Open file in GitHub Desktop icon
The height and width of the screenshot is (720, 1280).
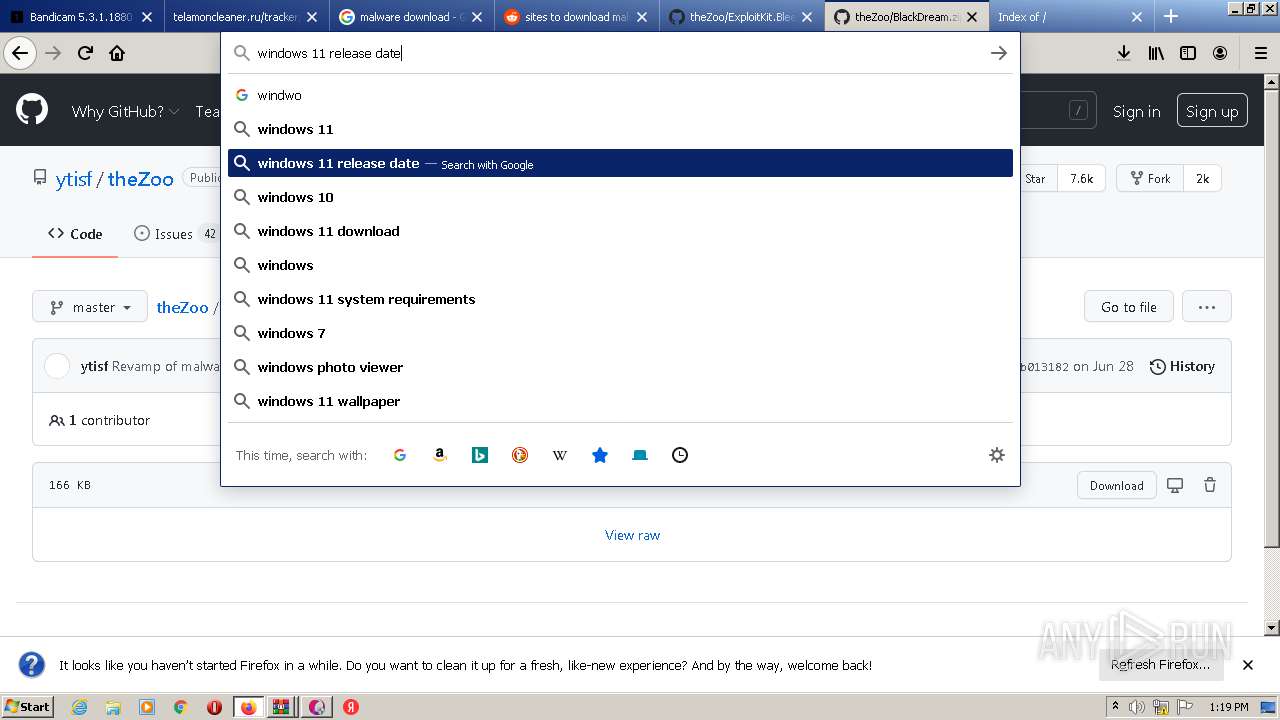point(1175,485)
